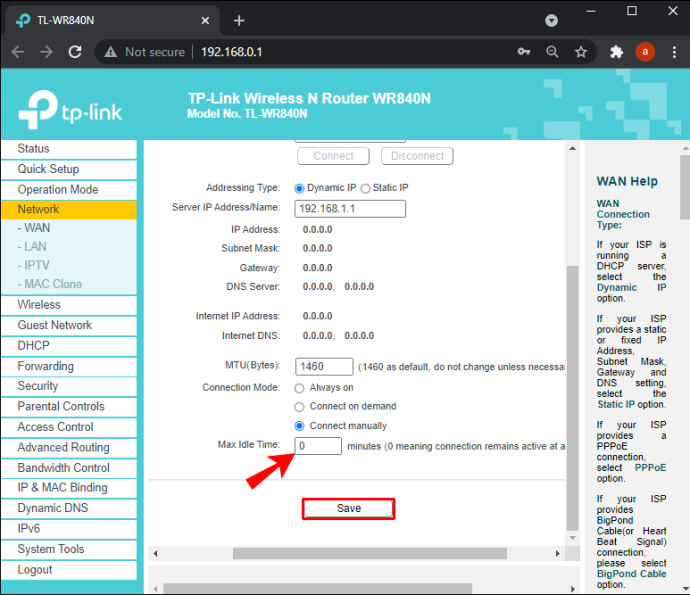Click the Not secure warning icon
This screenshot has width=690, height=595.
(x=110, y=52)
